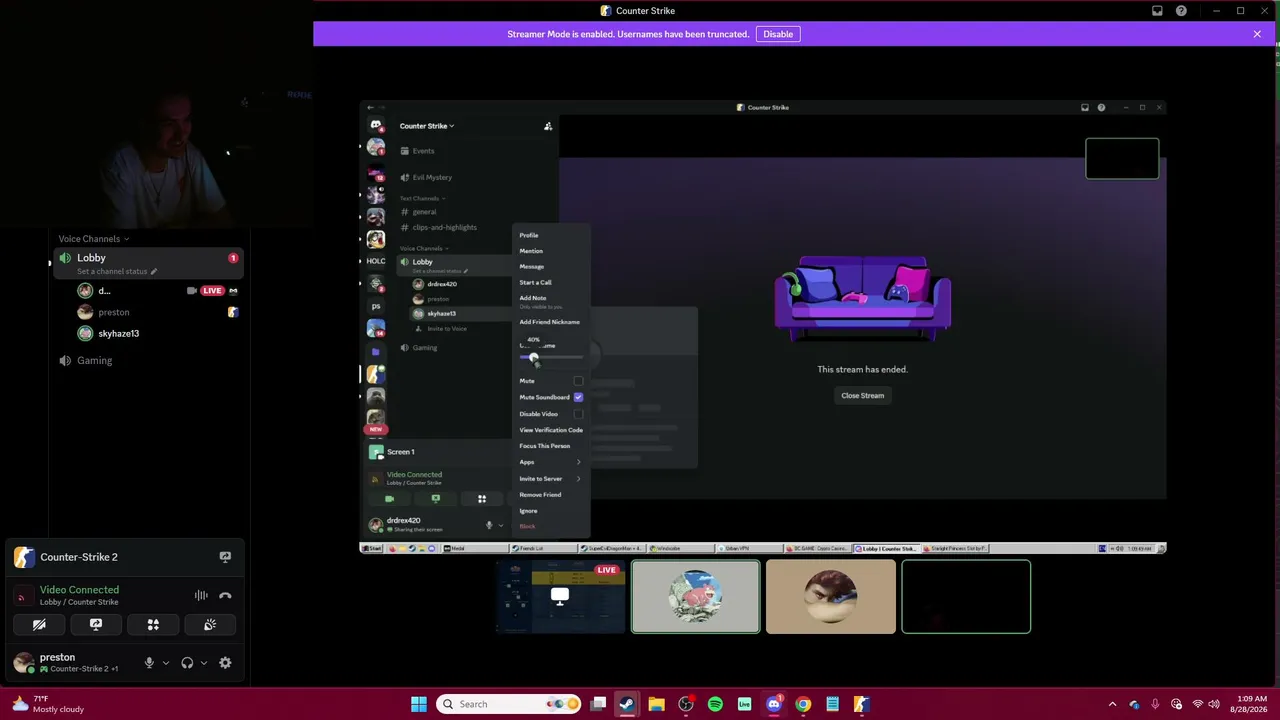
Task: Toggle noise suppression waveform icon
Action: [x=201, y=595]
